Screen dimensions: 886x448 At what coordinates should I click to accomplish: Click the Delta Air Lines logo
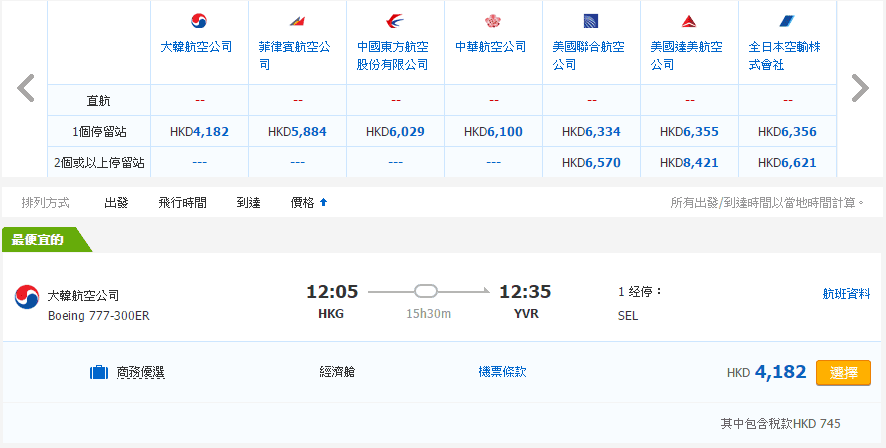688,21
